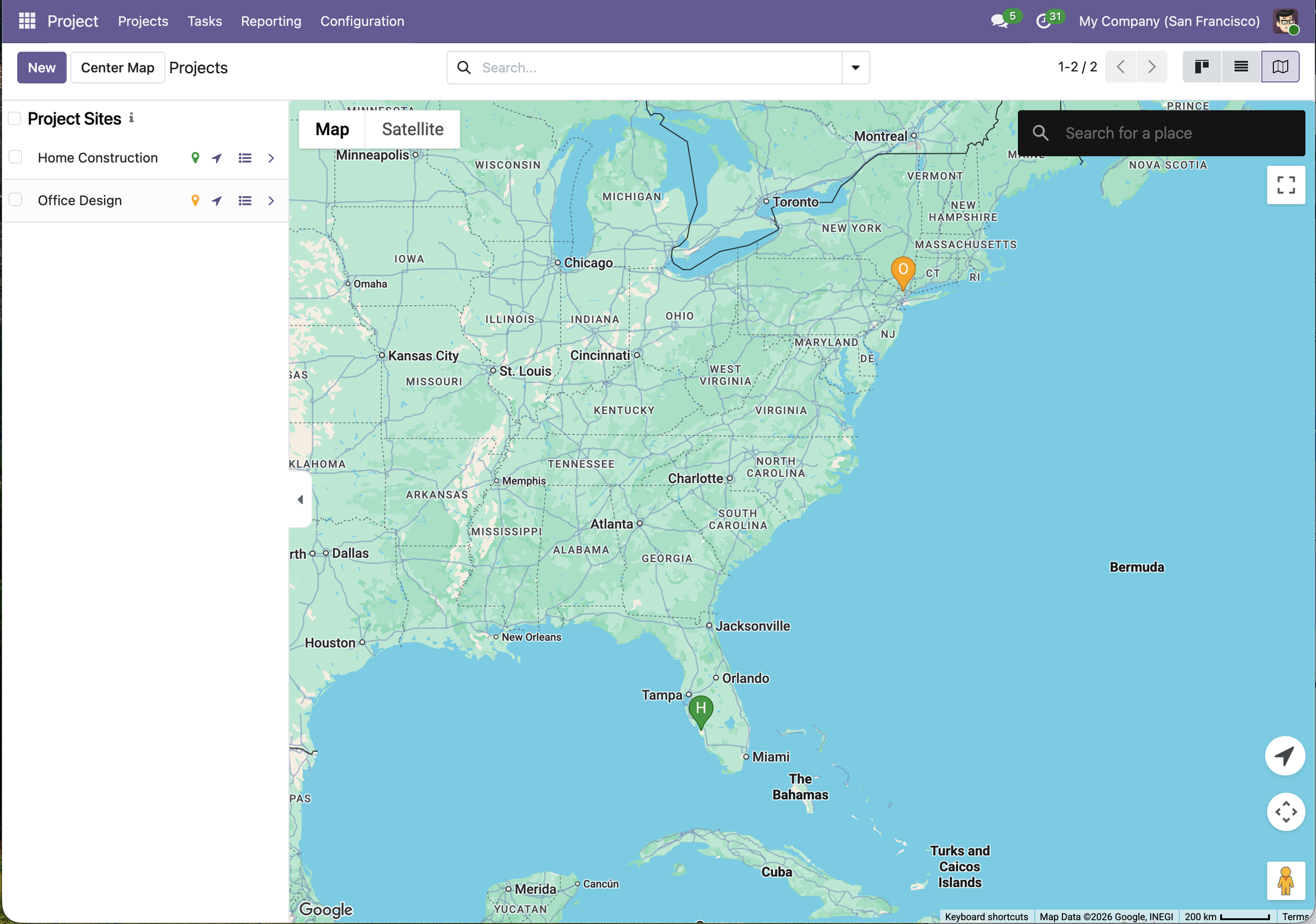The width and height of the screenshot is (1316, 924).
Task: Go to previous page arrow
Action: 1121,66
